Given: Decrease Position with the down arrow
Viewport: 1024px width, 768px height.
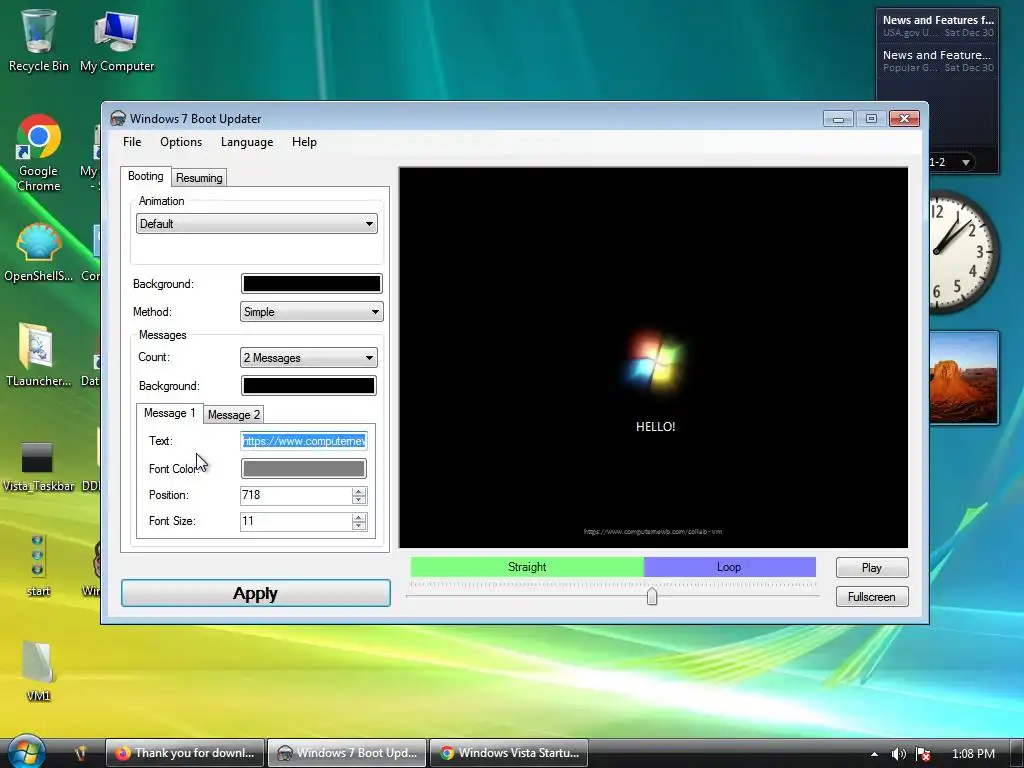Looking at the screenshot, I should coord(359,500).
